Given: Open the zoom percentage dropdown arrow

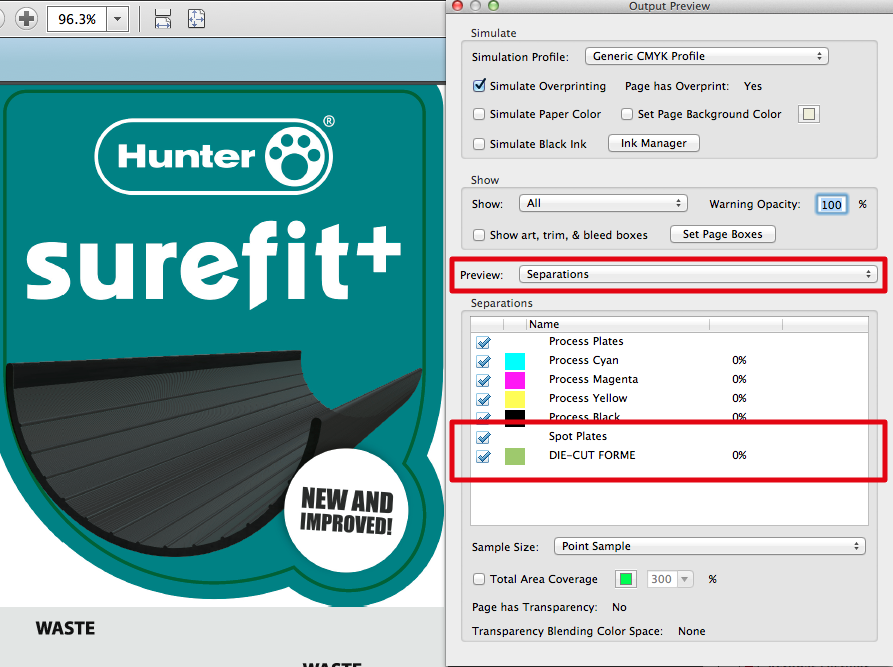Looking at the screenshot, I should click(117, 18).
